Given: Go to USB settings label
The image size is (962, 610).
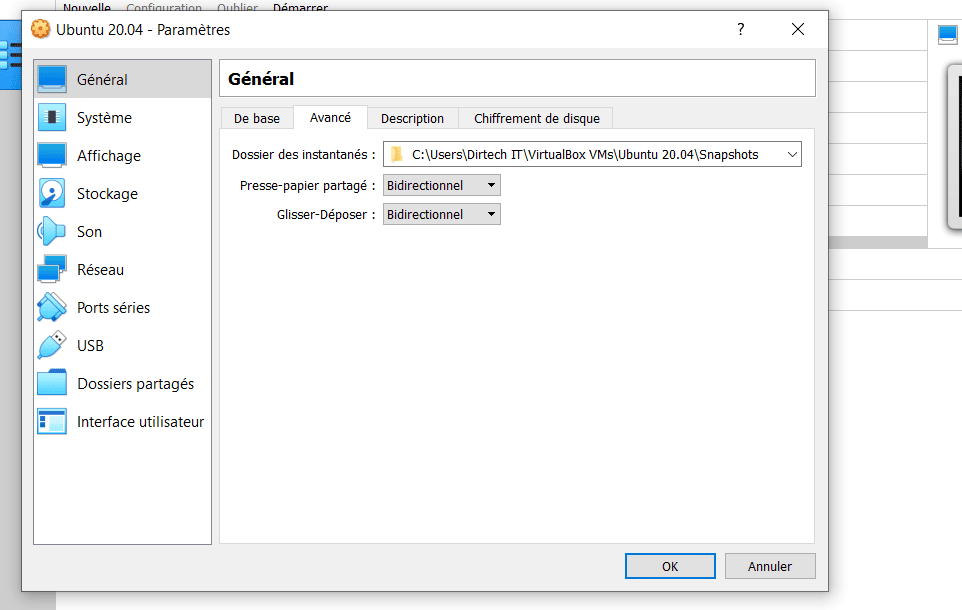Looking at the screenshot, I should (90, 346).
